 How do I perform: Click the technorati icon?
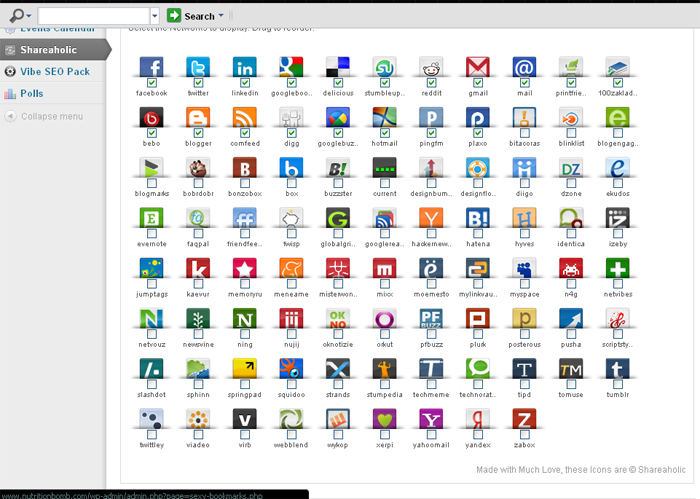(x=478, y=369)
